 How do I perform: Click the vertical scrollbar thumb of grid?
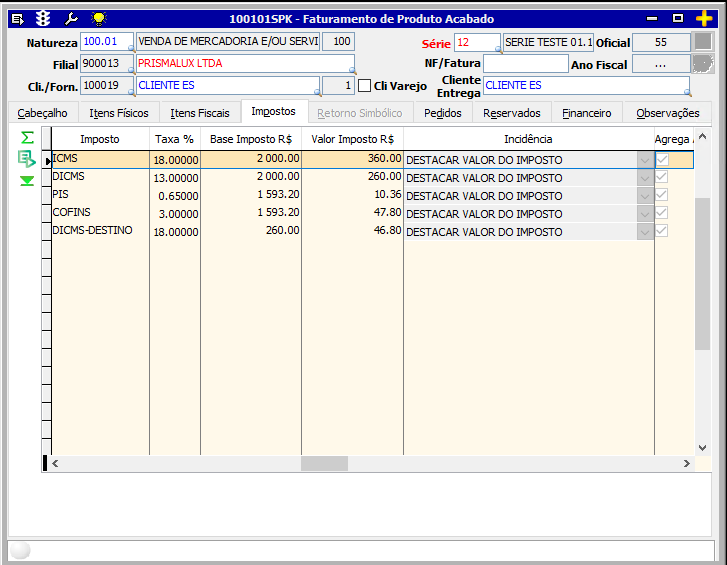coord(702,273)
